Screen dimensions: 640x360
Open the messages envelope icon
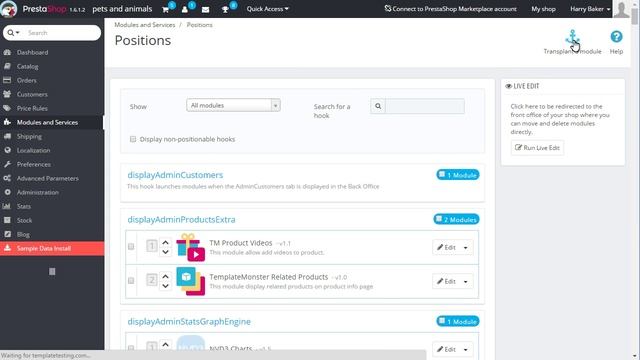[x=205, y=9]
